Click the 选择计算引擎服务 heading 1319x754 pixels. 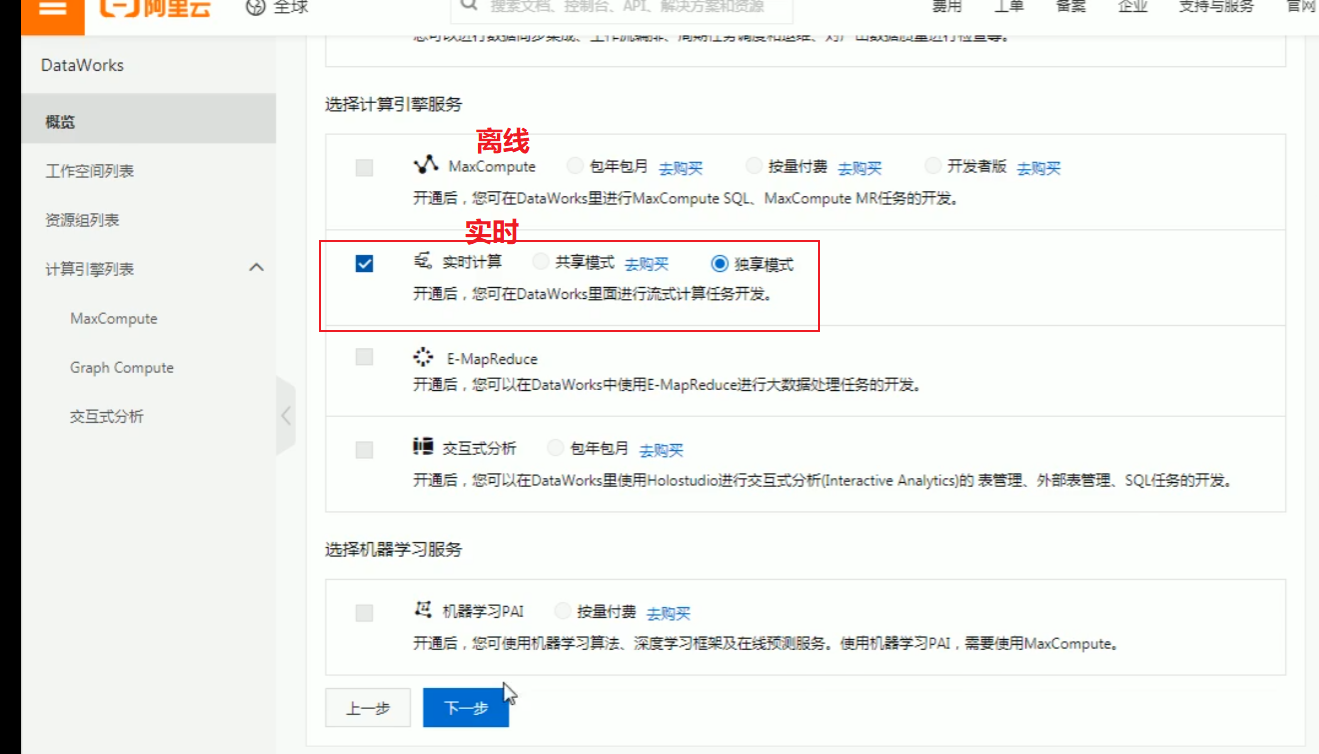point(393,104)
